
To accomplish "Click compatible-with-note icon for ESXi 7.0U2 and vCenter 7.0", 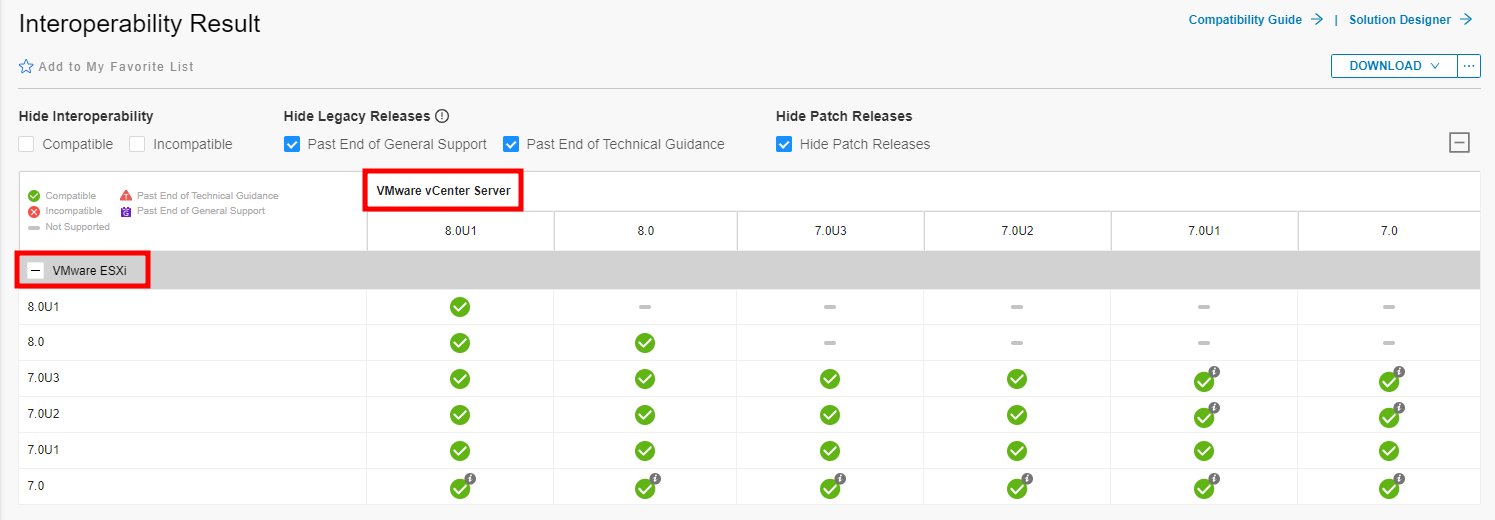I will click(1390, 416).
